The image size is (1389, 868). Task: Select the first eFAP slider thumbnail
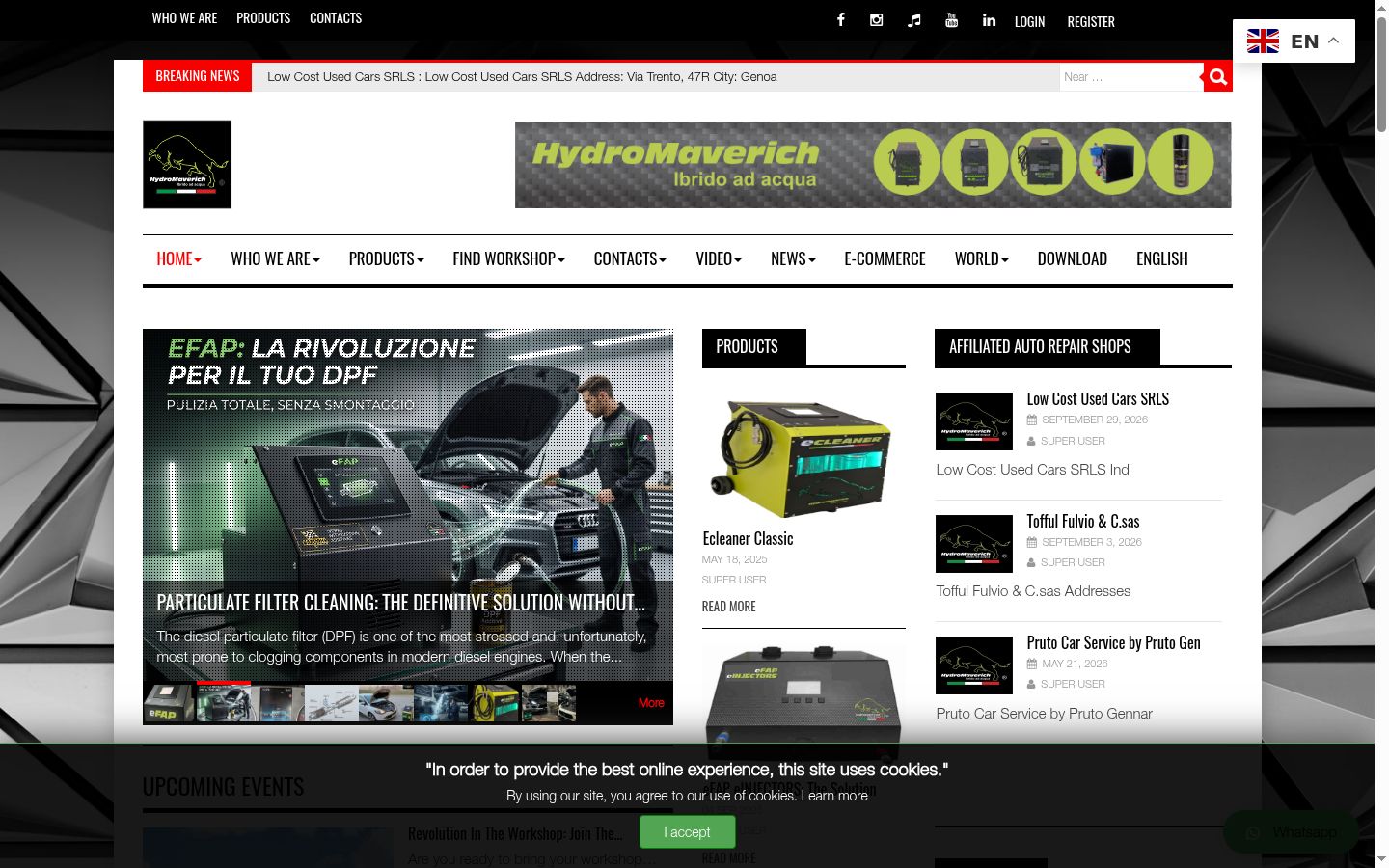pyautogui.click(x=169, y=703)
